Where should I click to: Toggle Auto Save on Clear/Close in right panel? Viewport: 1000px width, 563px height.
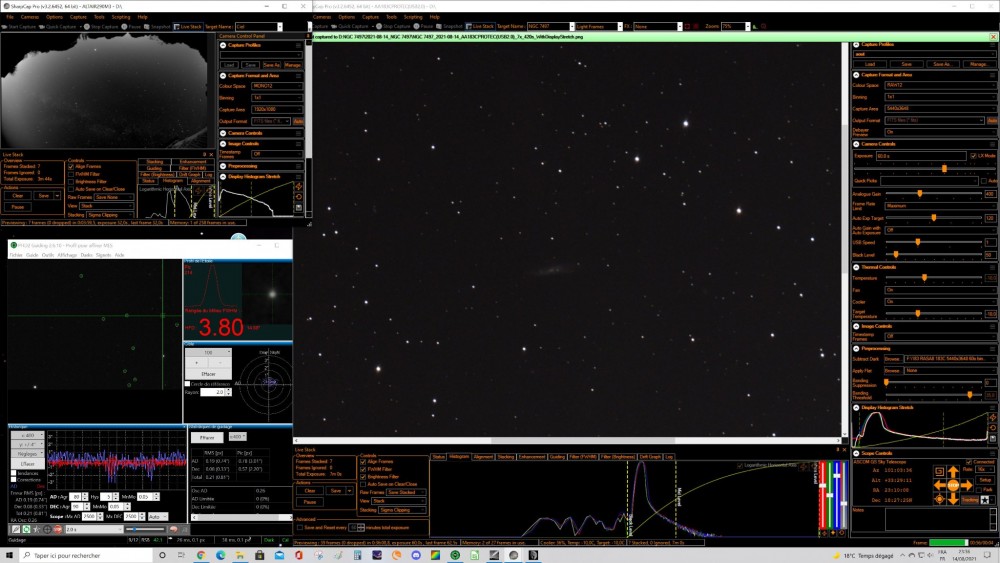coord(363,484)
